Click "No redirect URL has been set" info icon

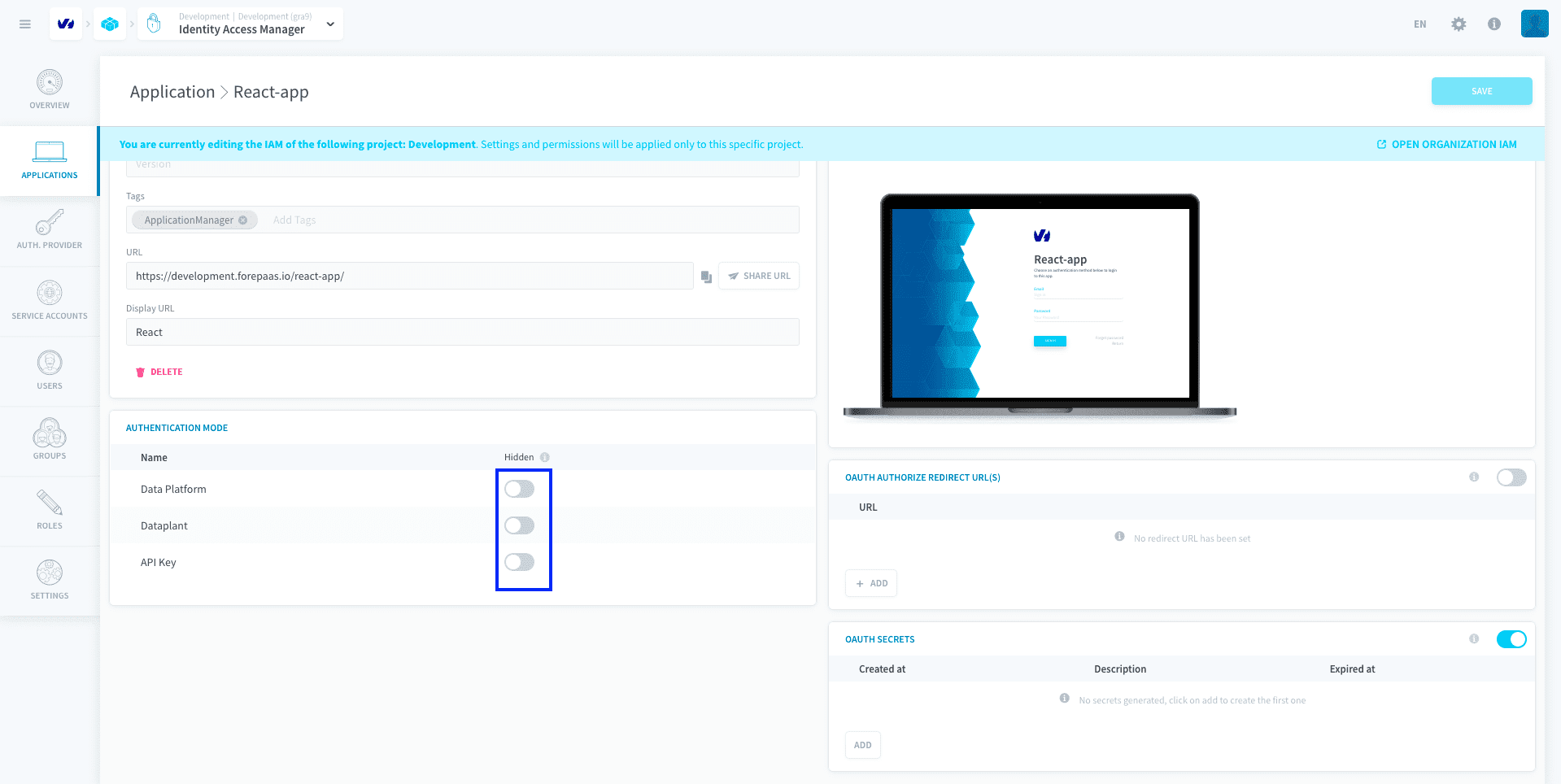click(x=1119, y=537)
